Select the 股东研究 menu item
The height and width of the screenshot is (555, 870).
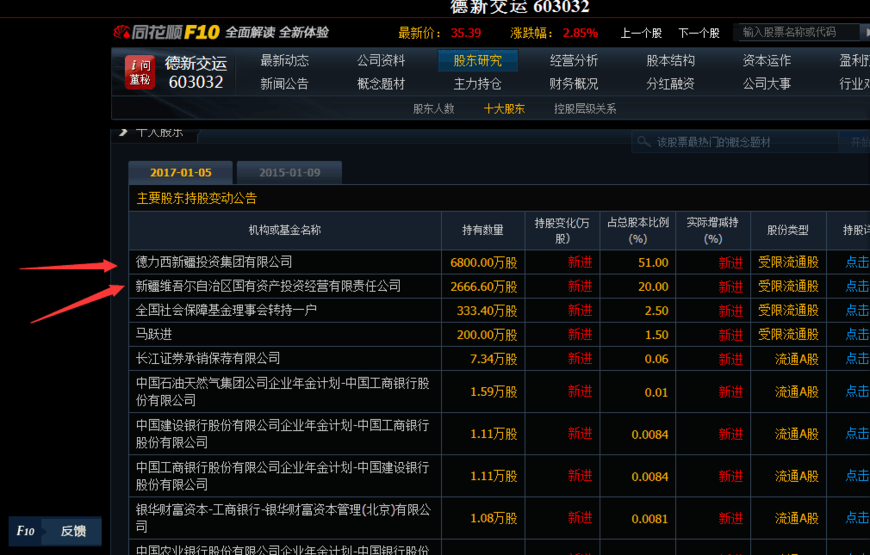coord(478,60)
